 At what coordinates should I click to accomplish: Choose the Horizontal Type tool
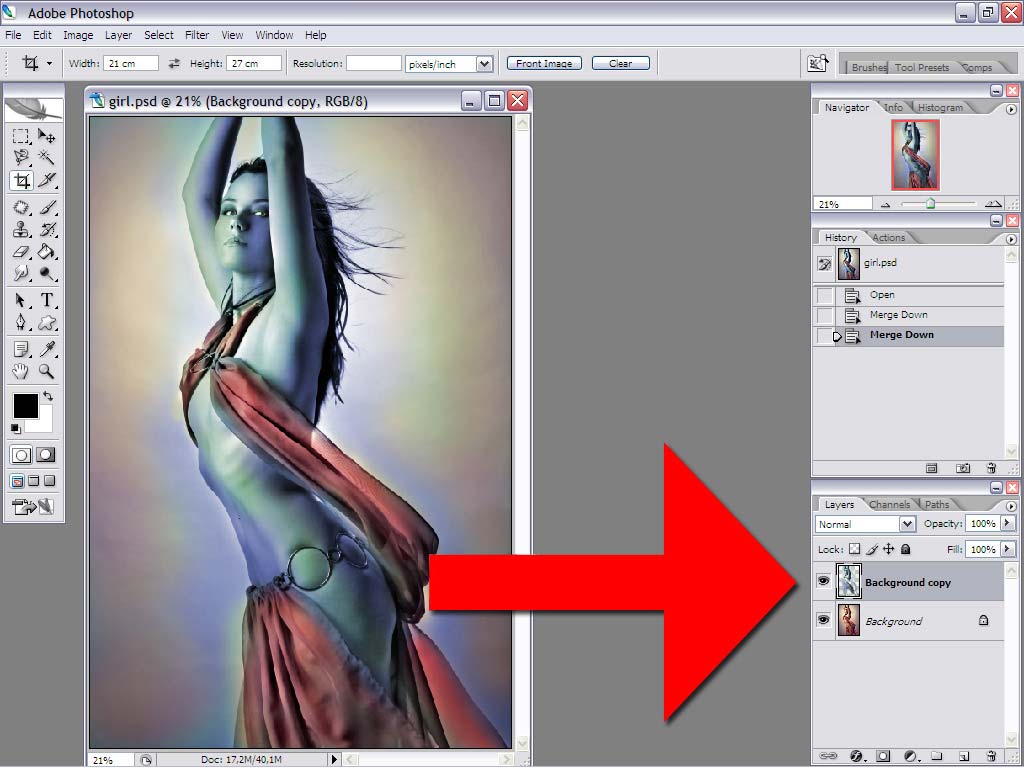coord(46,300)
